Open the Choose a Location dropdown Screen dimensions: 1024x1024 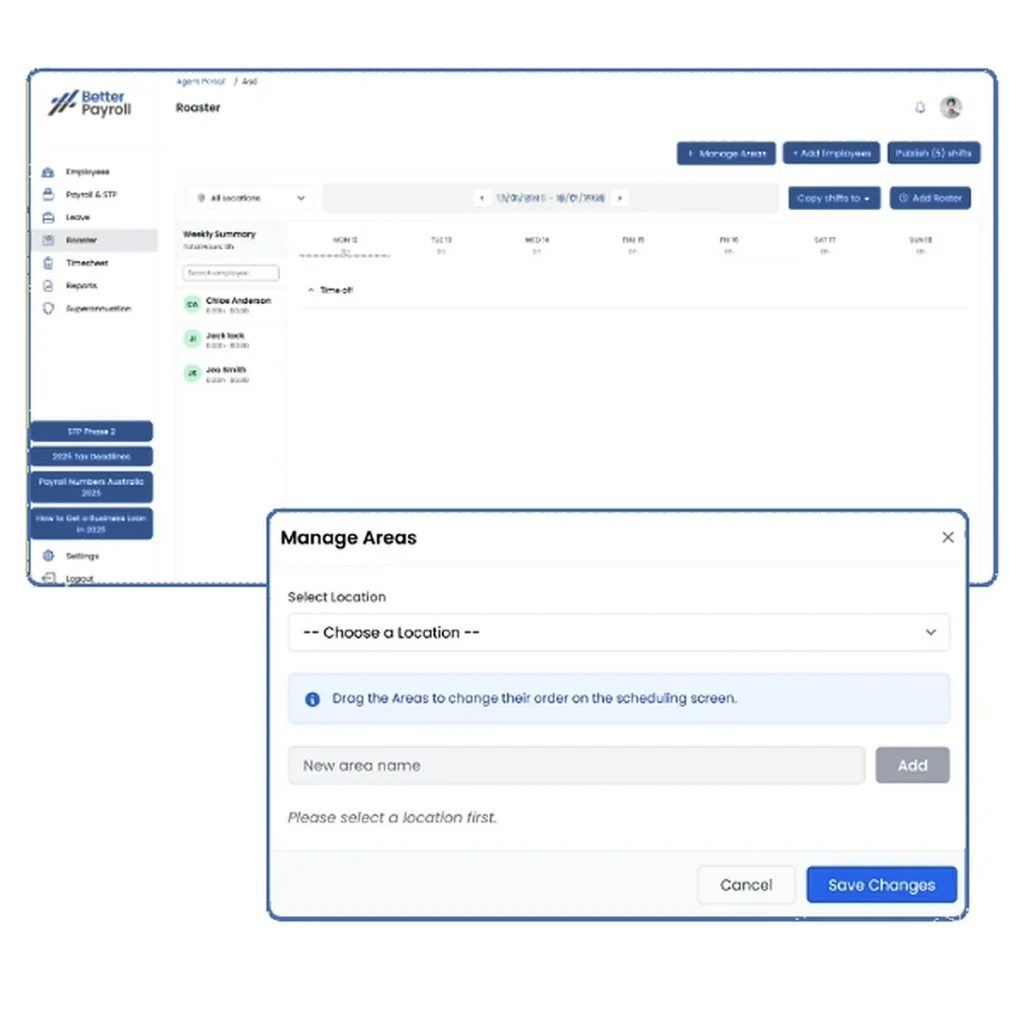[618, 632]
